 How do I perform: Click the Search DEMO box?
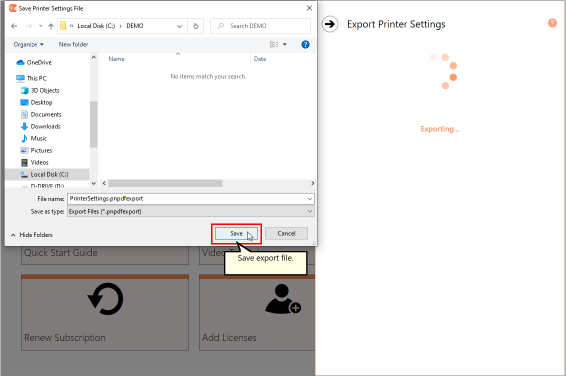pyautogui.click(x=260, y=26)
